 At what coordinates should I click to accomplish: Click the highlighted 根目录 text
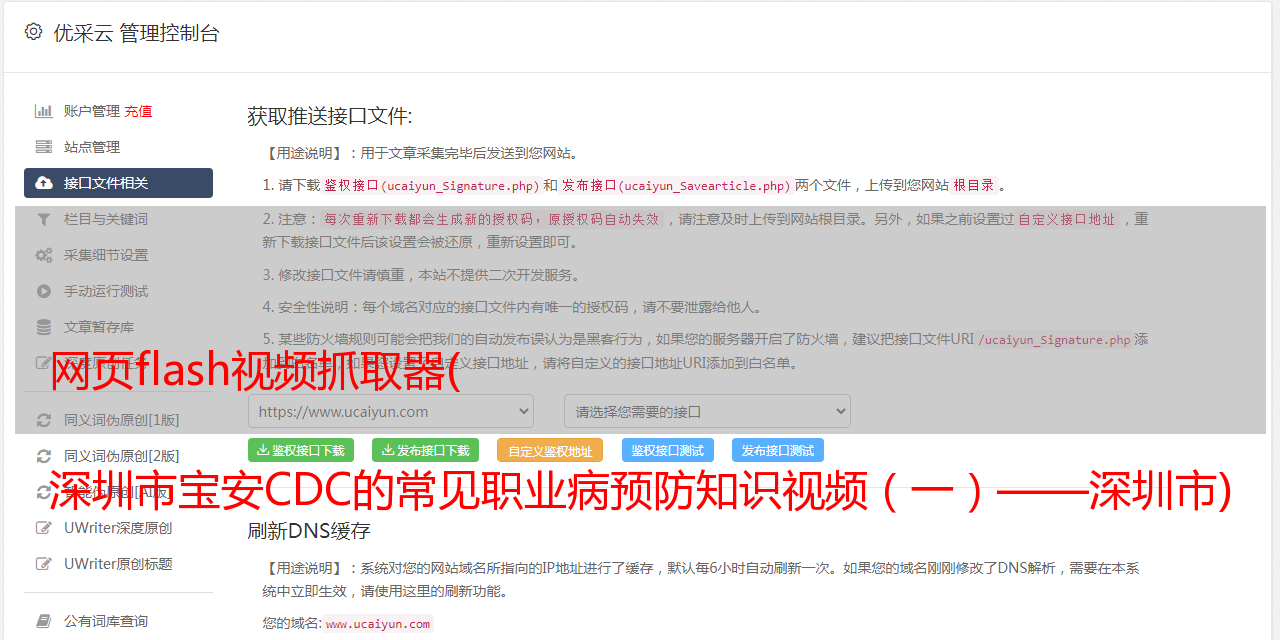coord(974,185)
